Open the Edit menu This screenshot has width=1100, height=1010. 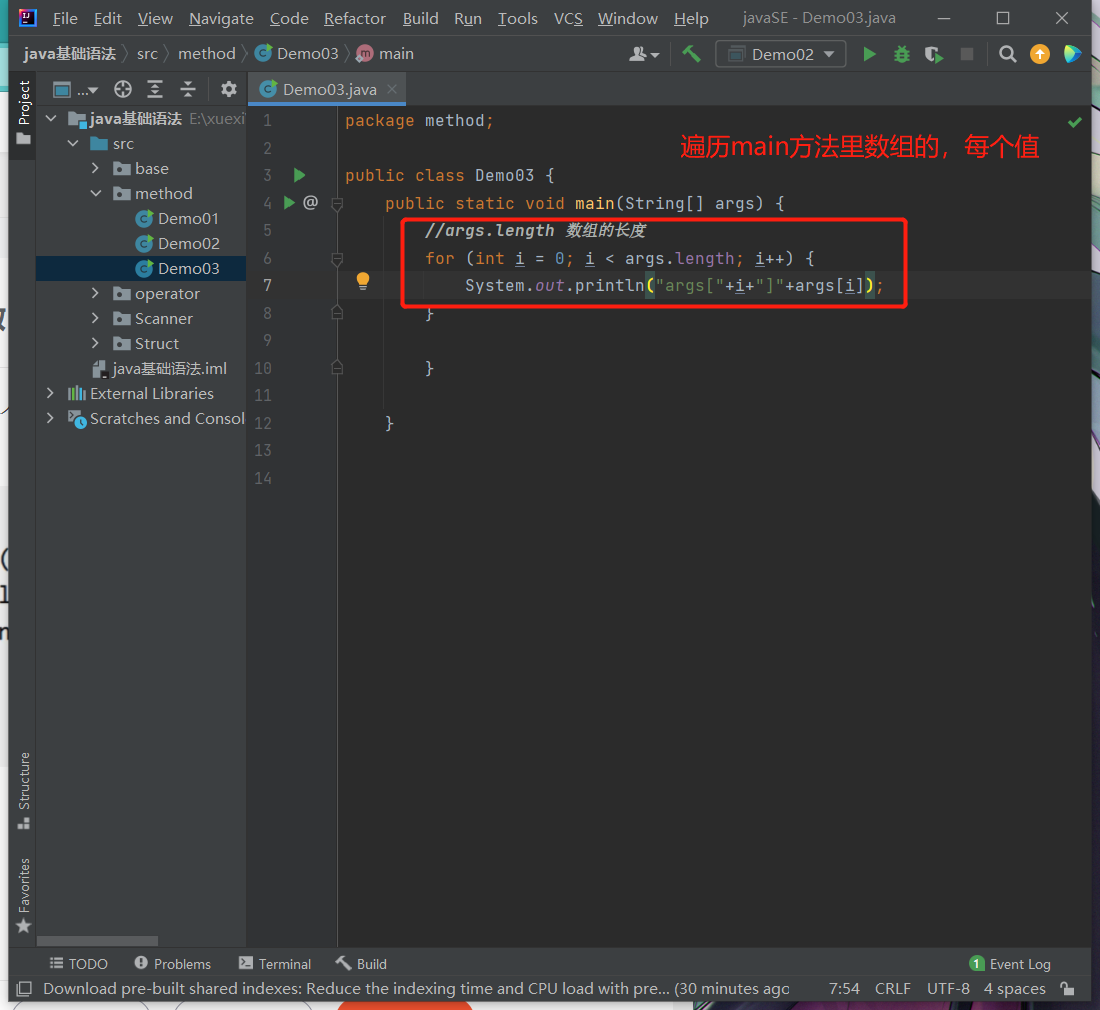(x=107, y=18)
